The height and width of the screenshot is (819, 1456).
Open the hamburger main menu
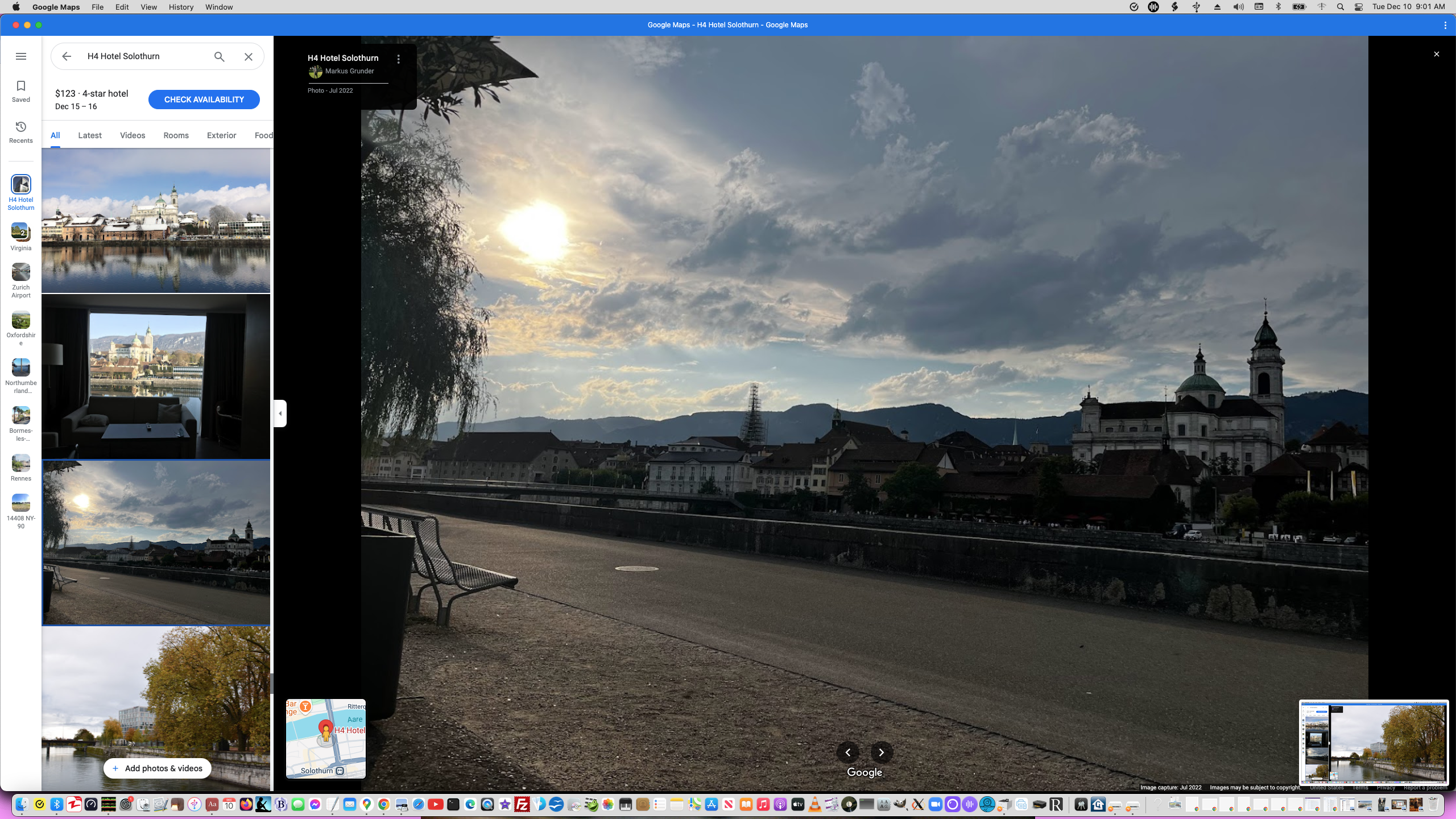pos(21,56)
